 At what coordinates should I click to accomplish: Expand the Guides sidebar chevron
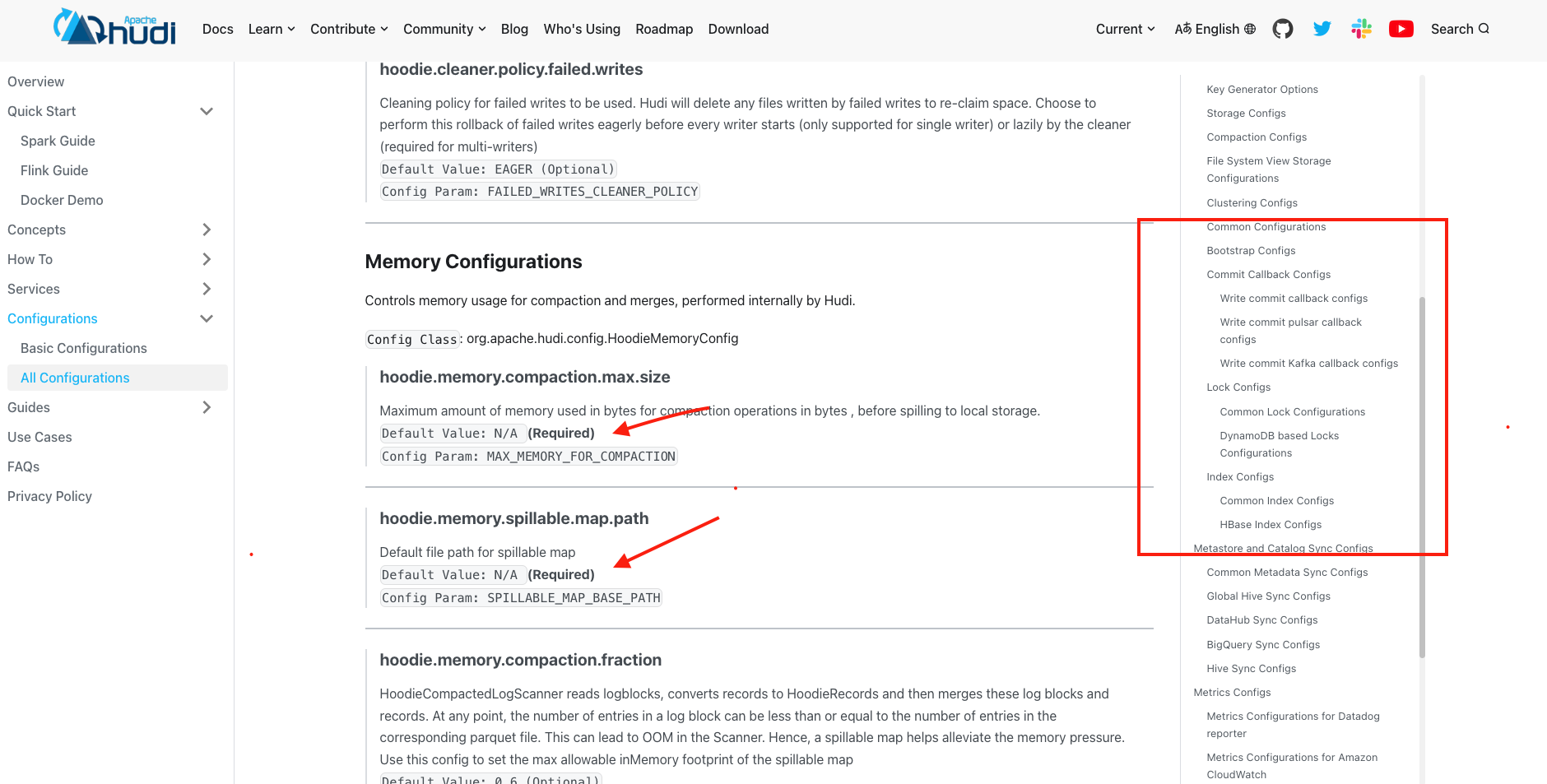tap(207, 407)
